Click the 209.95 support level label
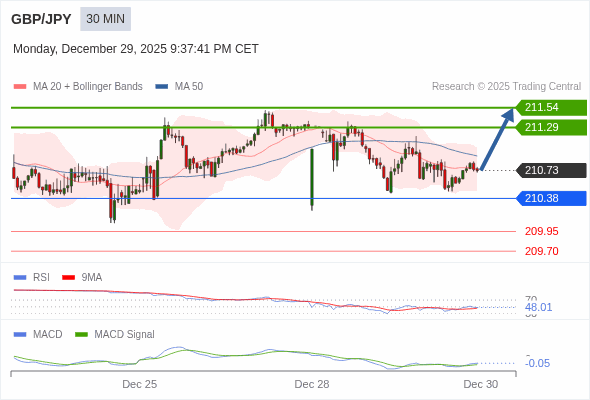Image resolution: width=590 pixels, height=400 pixels. (541, 231)
